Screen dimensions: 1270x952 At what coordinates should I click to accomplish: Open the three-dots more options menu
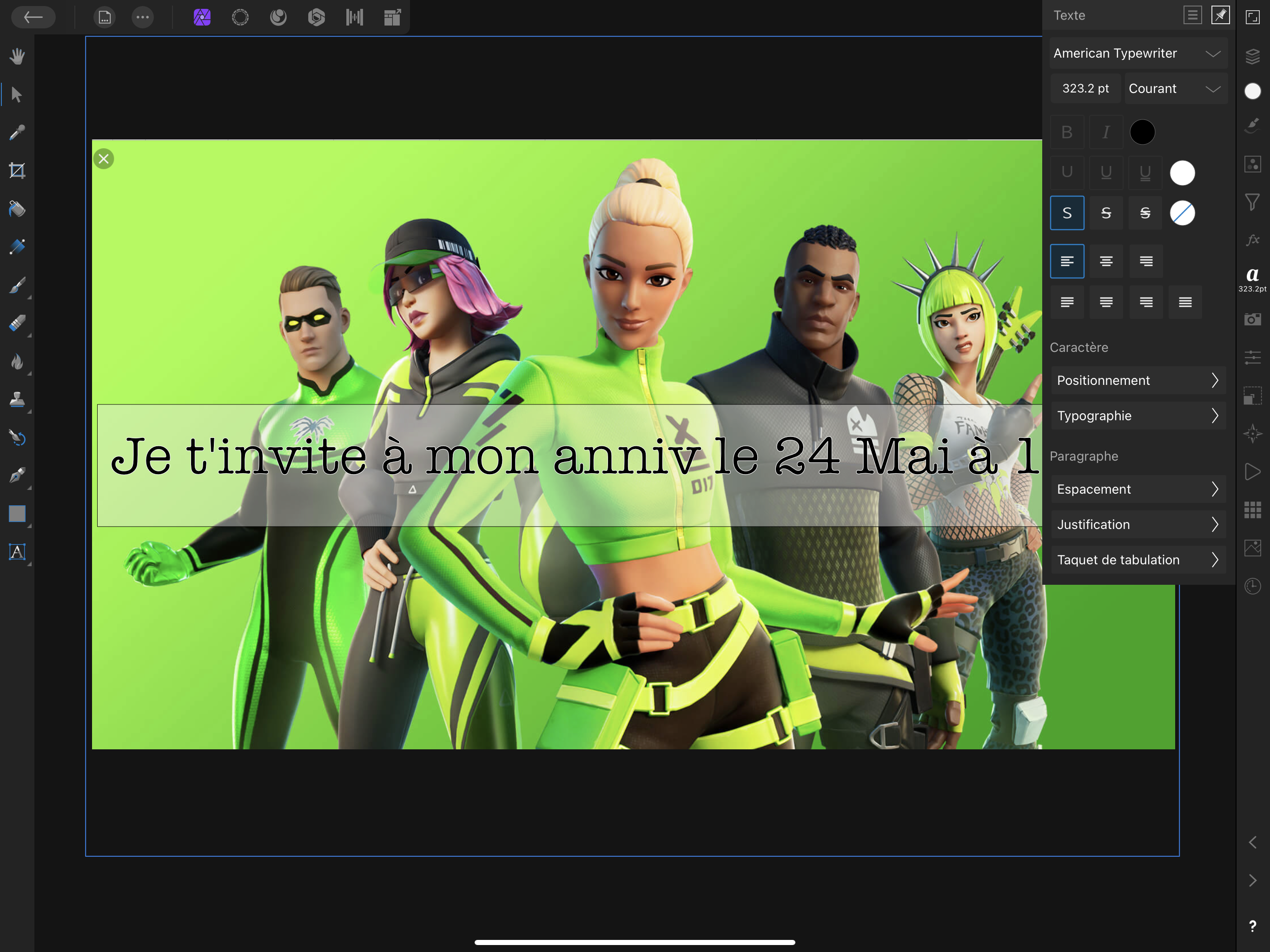point(142,17)
